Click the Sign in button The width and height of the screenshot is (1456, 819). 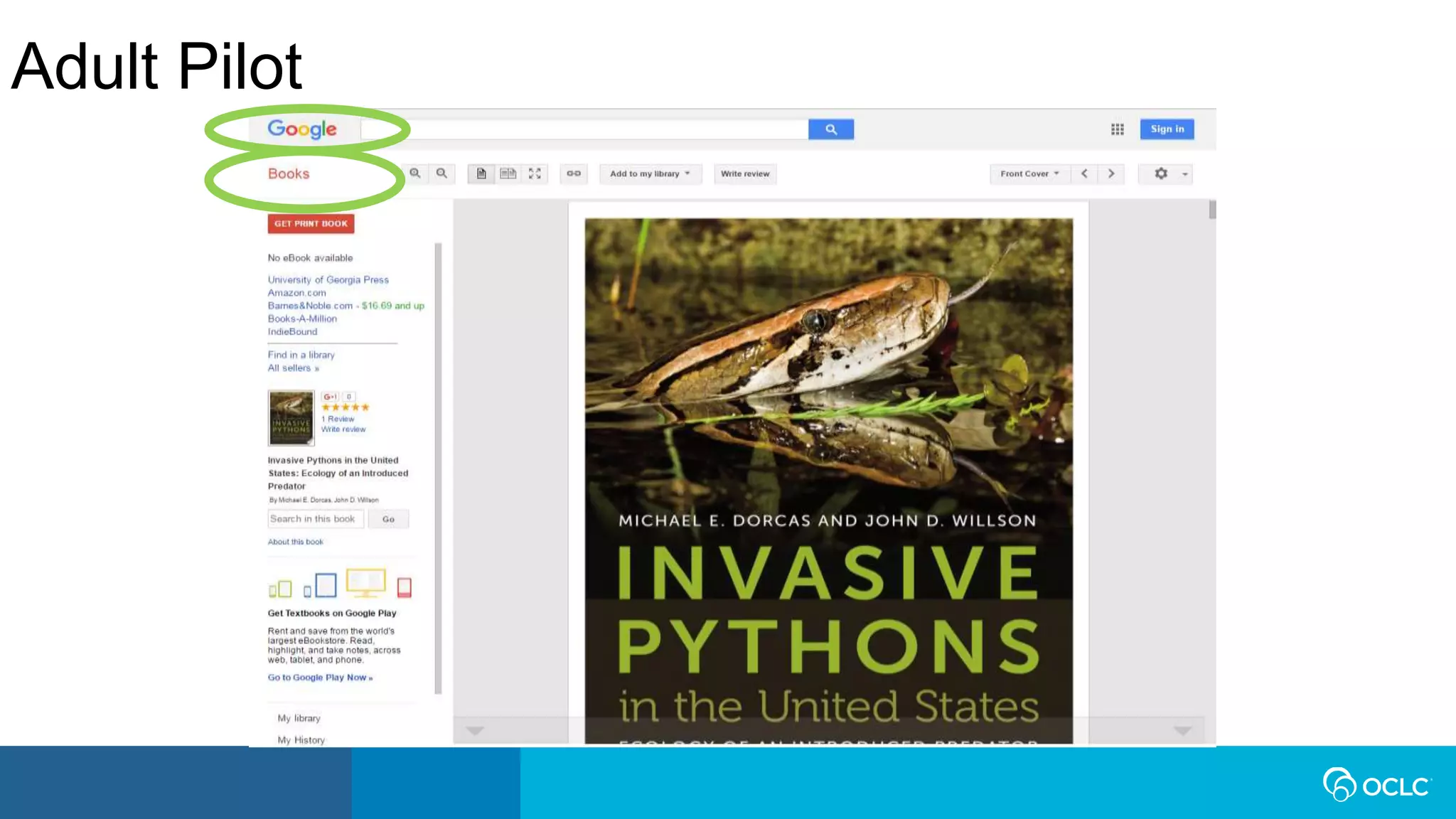point(1167,129)
